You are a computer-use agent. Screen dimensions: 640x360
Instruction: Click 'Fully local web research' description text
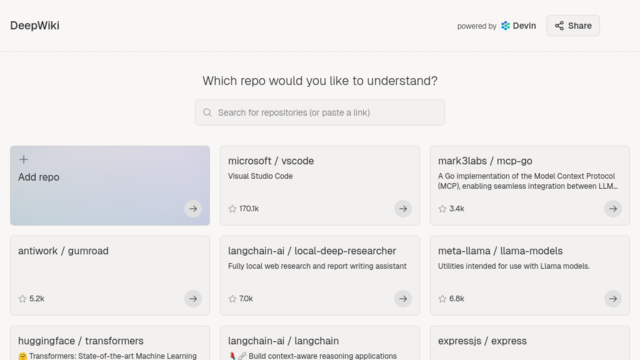click(317, 266)
